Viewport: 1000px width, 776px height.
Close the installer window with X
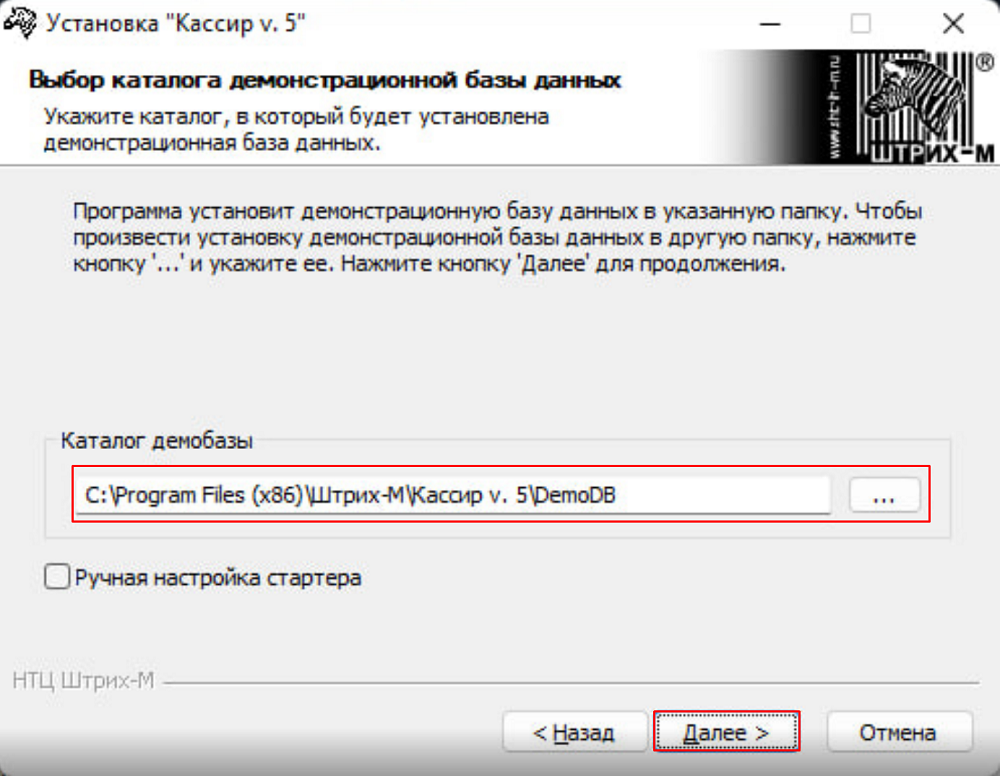pyautogui.click(x=953, y=24)
